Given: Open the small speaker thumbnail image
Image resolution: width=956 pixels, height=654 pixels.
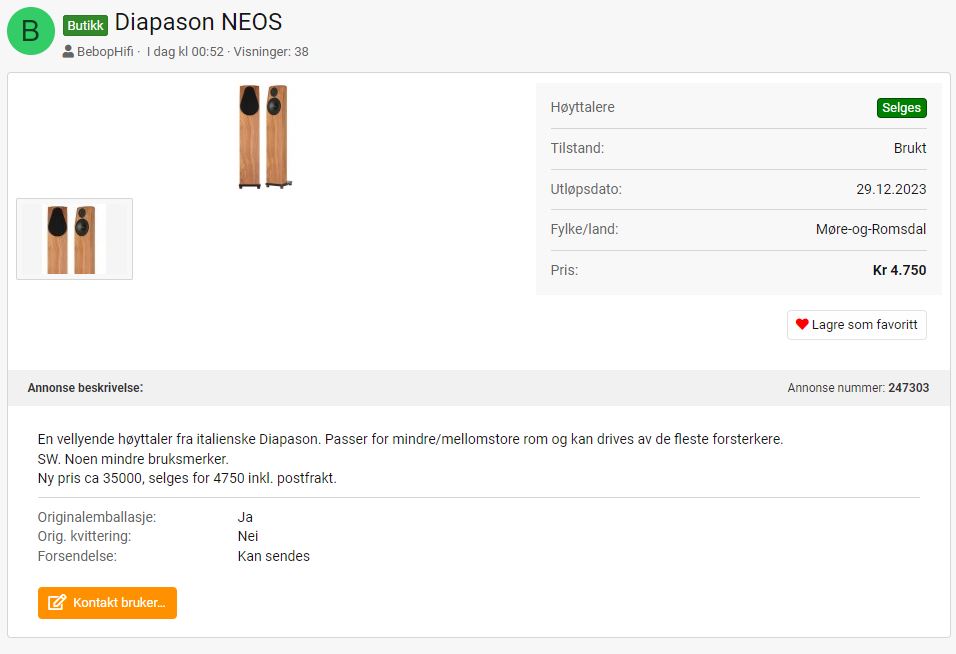Looking at the screenshot, I should (x=74, y=239).
